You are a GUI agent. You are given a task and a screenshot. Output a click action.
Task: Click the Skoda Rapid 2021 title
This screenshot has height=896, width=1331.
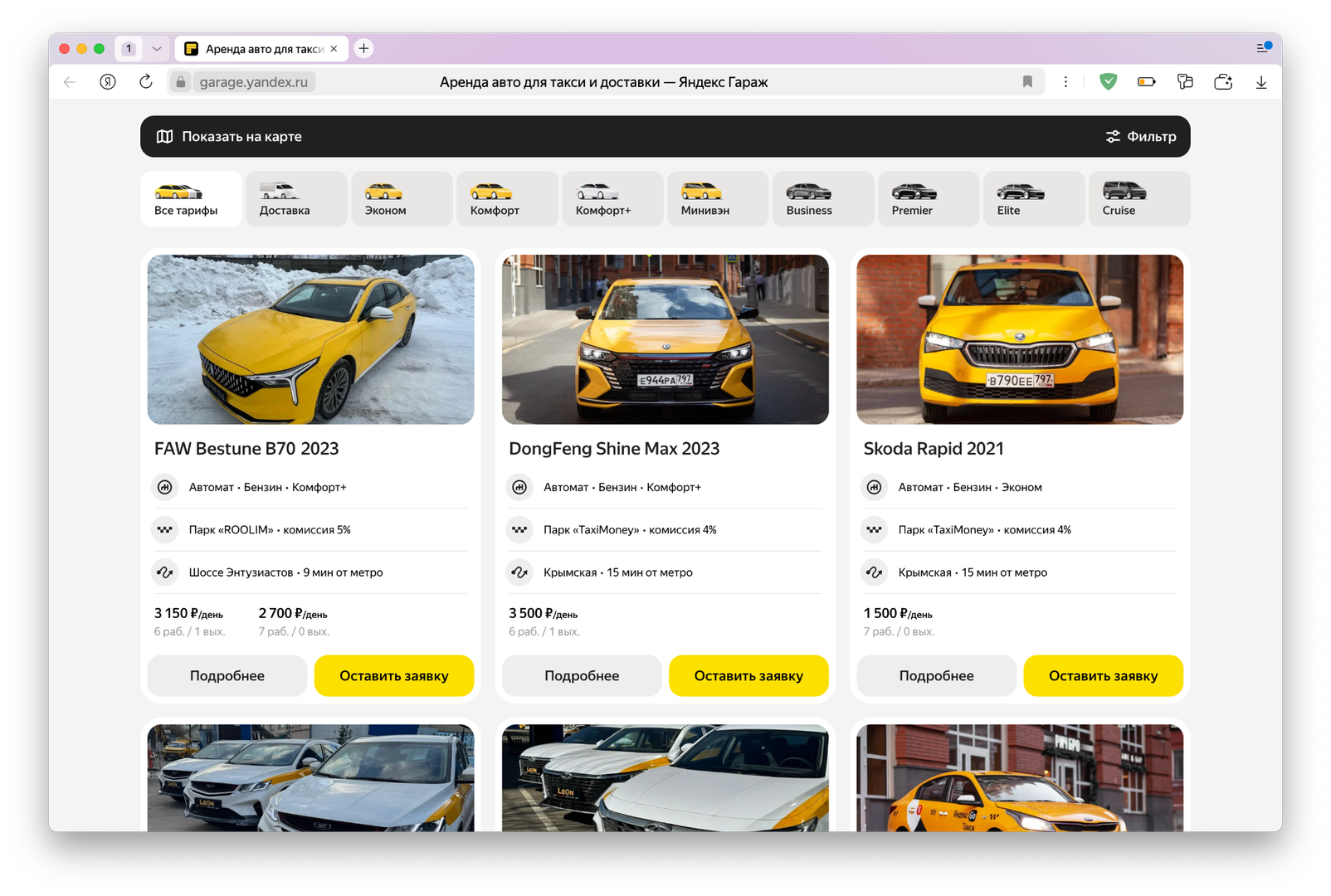tap(934, 449)
